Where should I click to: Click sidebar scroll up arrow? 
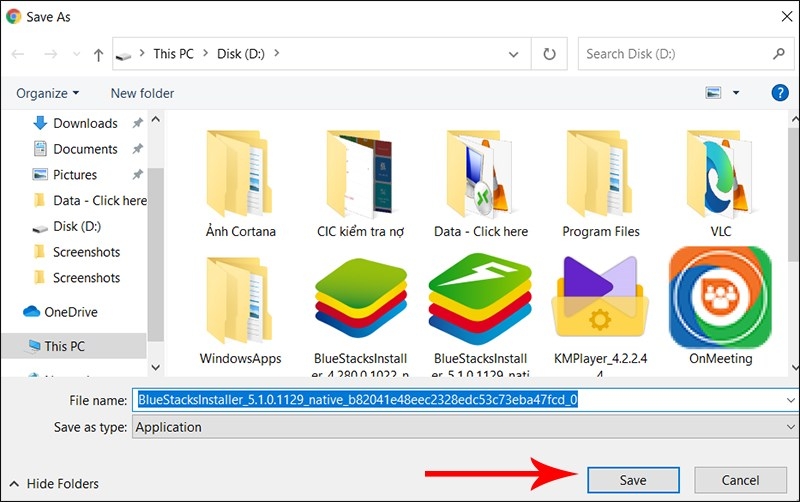pyautogui.click(x=156, y=119)
